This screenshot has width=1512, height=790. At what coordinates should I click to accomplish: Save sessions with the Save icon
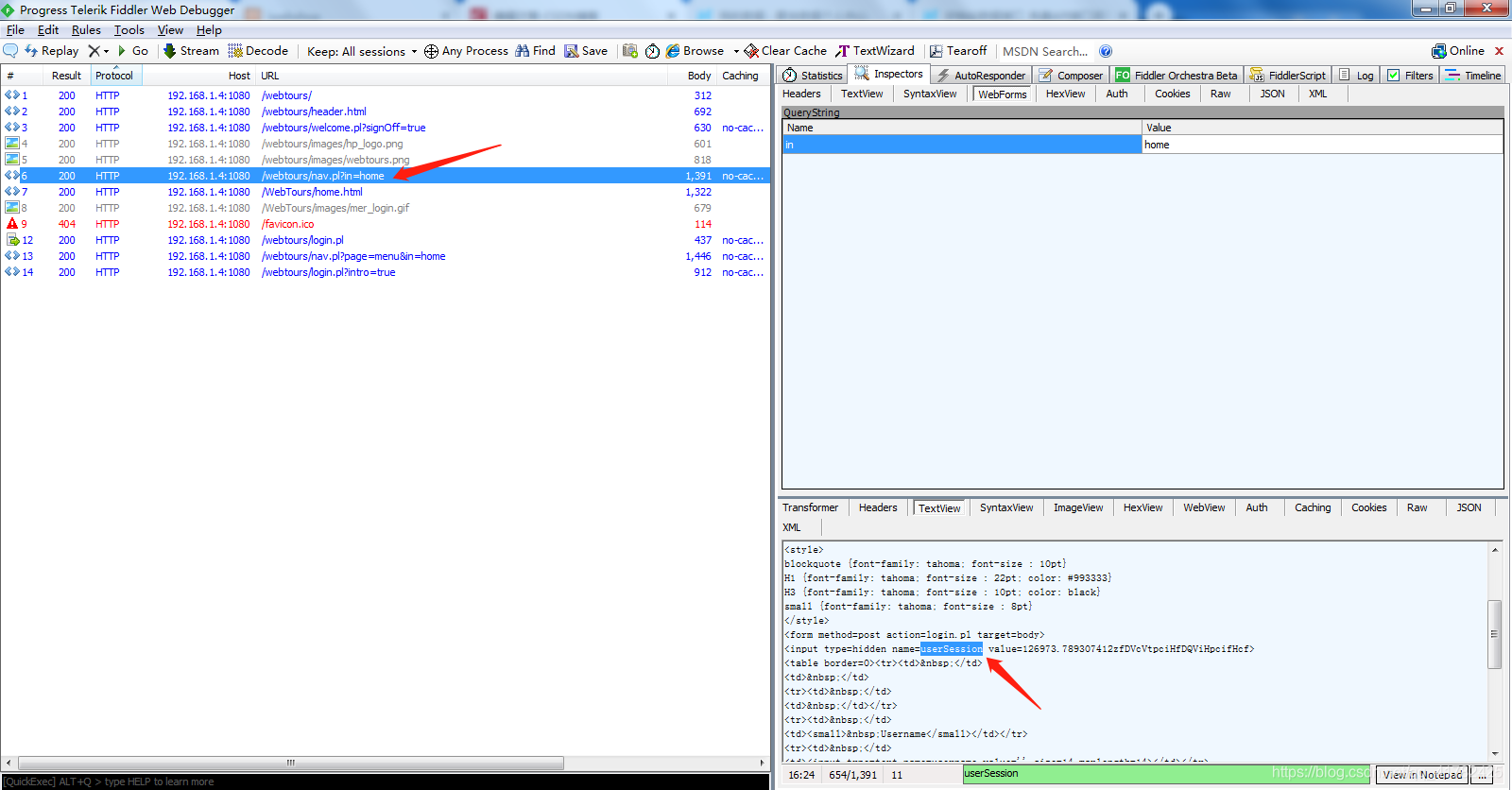point(586,51)
